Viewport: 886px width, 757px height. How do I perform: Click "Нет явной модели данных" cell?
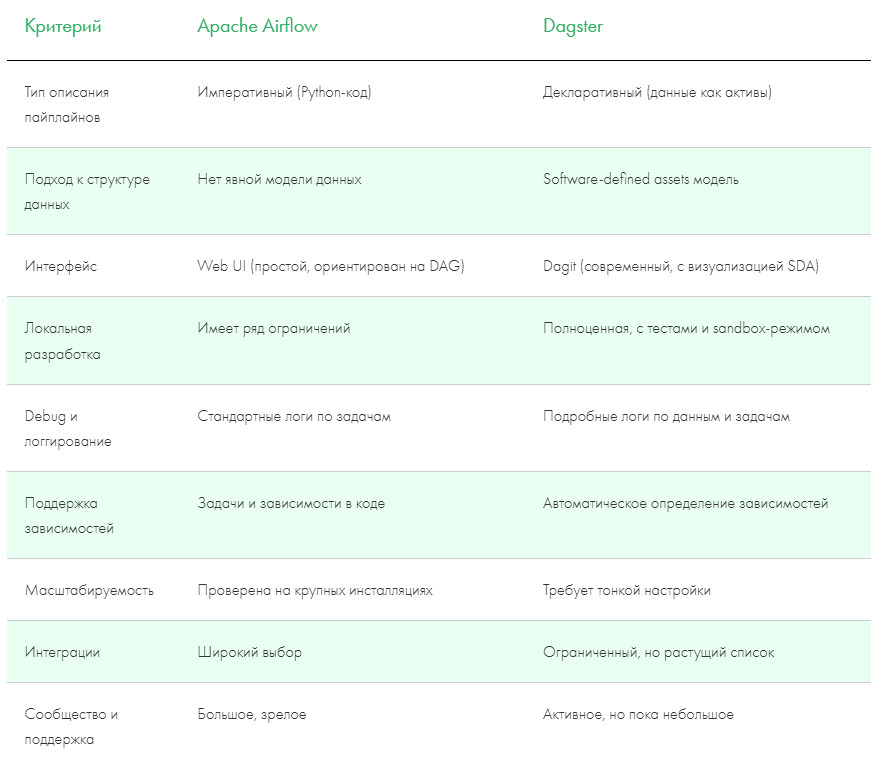279,179
